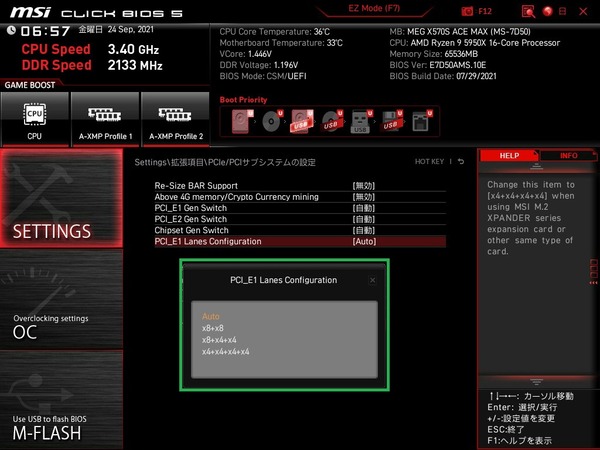Close the BIOS with the top-right X
The height and width of the screenshot is (450, 600).
click(583, 11)
